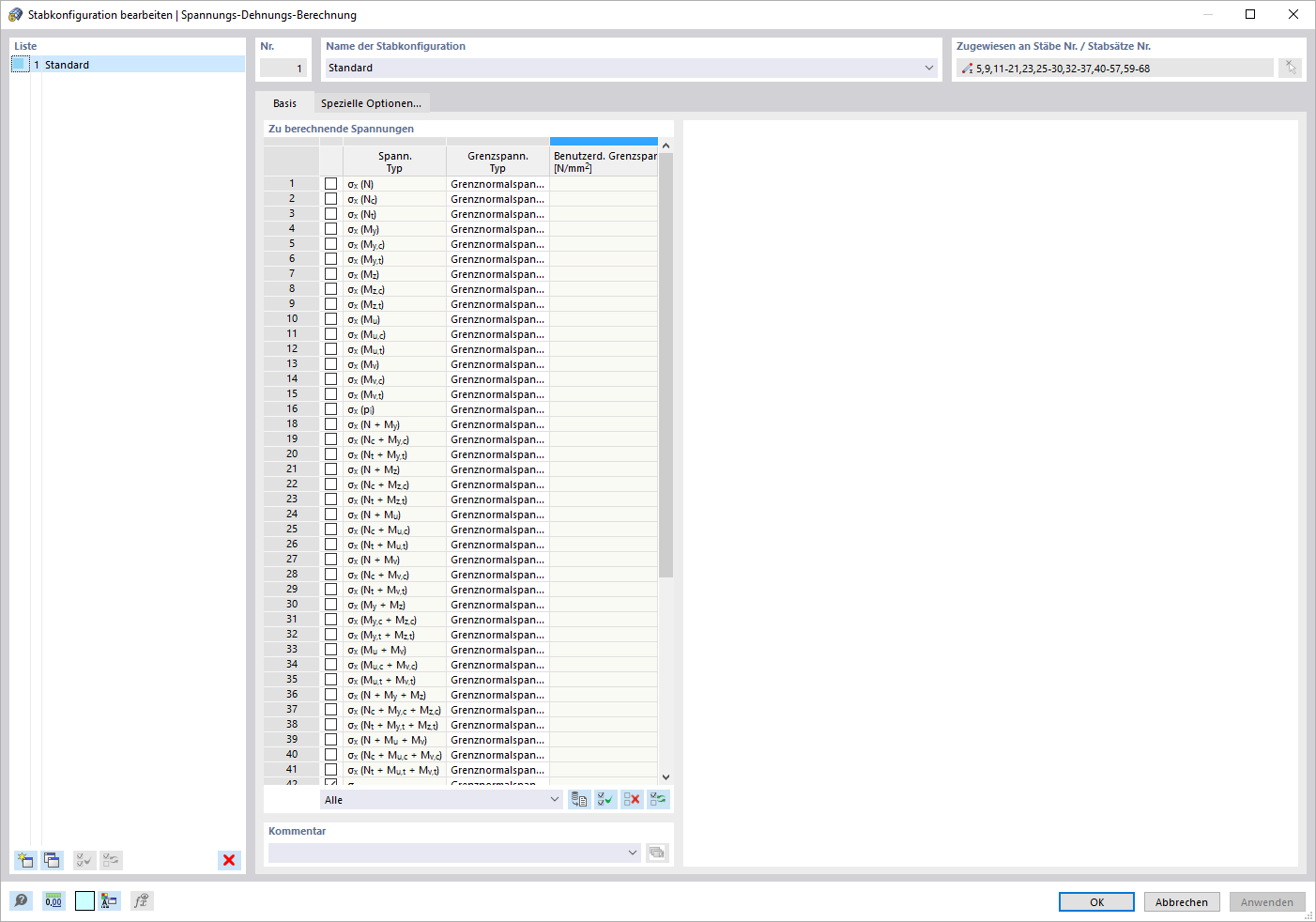Select row header number 12
This screenshot has height=922, width=1316.
point(292,349)
